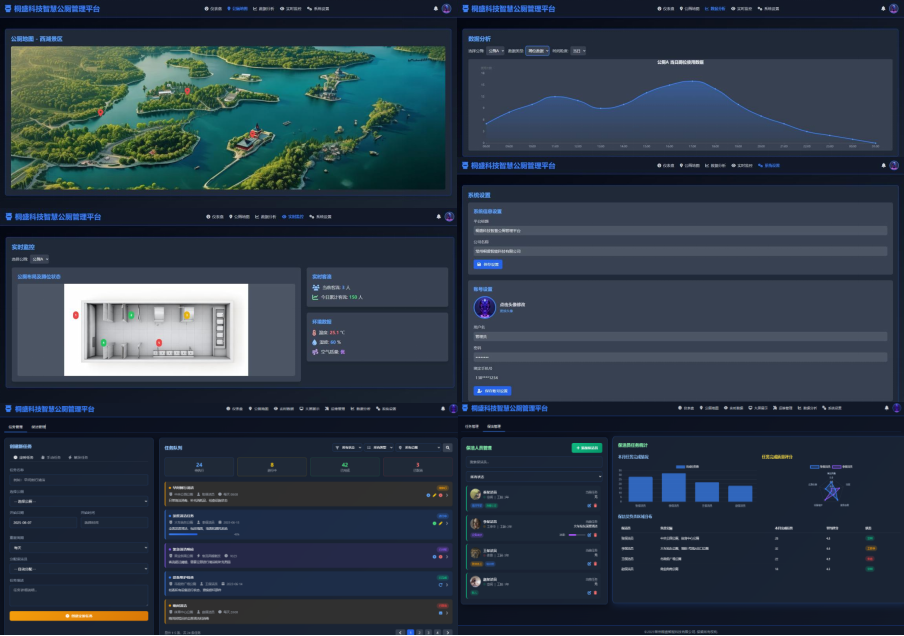
Task: Select the clock-icon task type in the create task form
Action: [24, 457]
